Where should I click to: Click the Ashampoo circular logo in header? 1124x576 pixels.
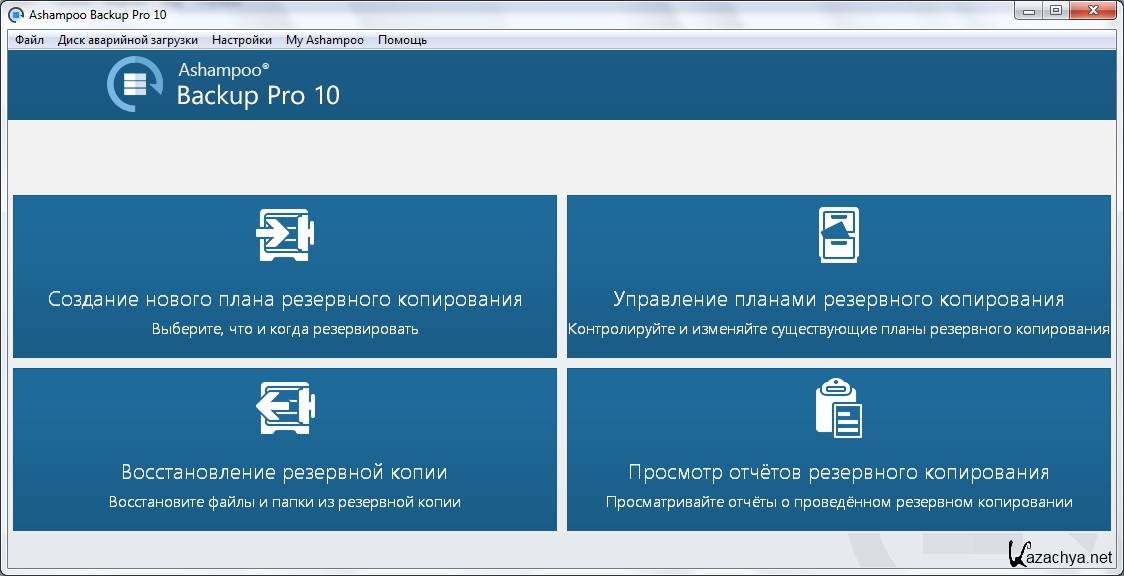tap(135, 84)
